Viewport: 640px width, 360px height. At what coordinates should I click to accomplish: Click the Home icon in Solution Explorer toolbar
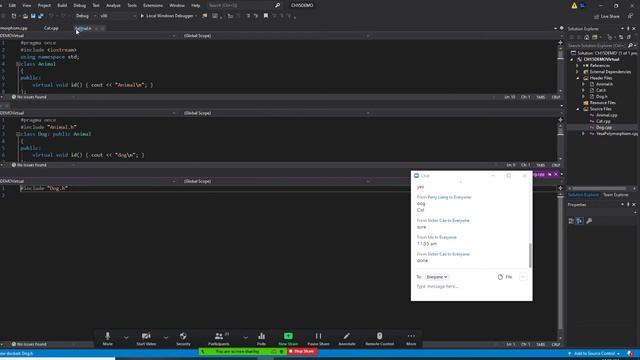587,37
